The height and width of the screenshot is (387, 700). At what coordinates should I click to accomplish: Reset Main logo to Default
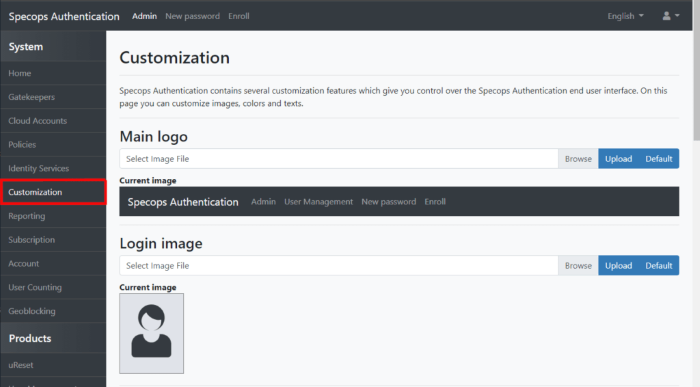[x=659, y=158]
